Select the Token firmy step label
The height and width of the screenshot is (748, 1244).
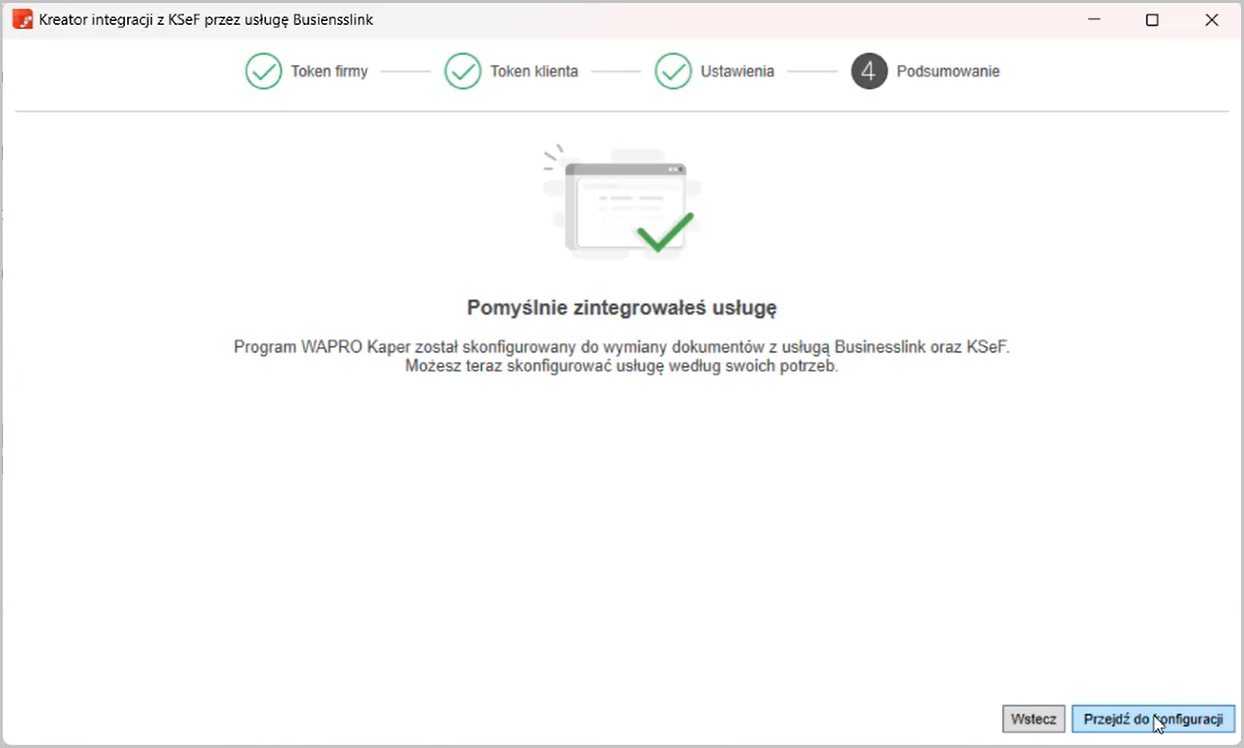[329, 72]
